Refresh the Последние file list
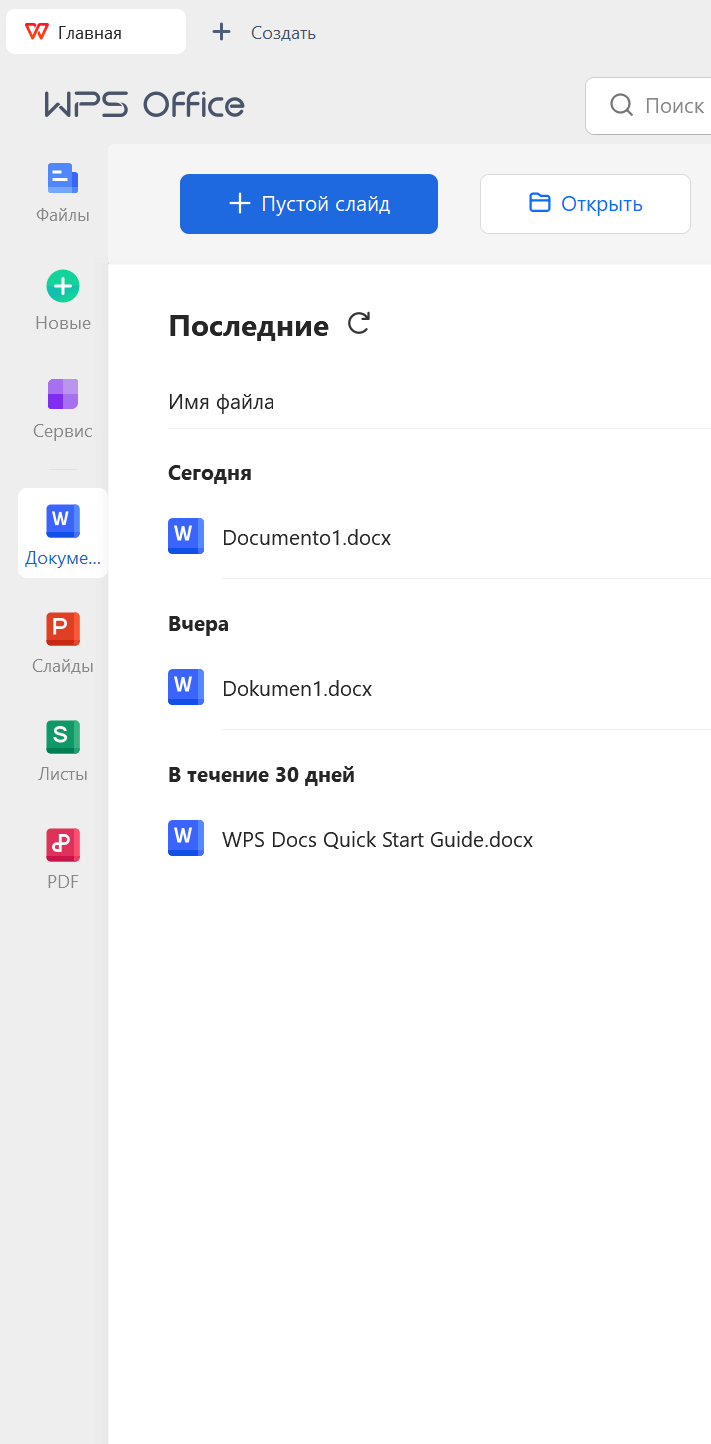The width and height of the screenshot is (711, 1444). [x=358, y=324]
